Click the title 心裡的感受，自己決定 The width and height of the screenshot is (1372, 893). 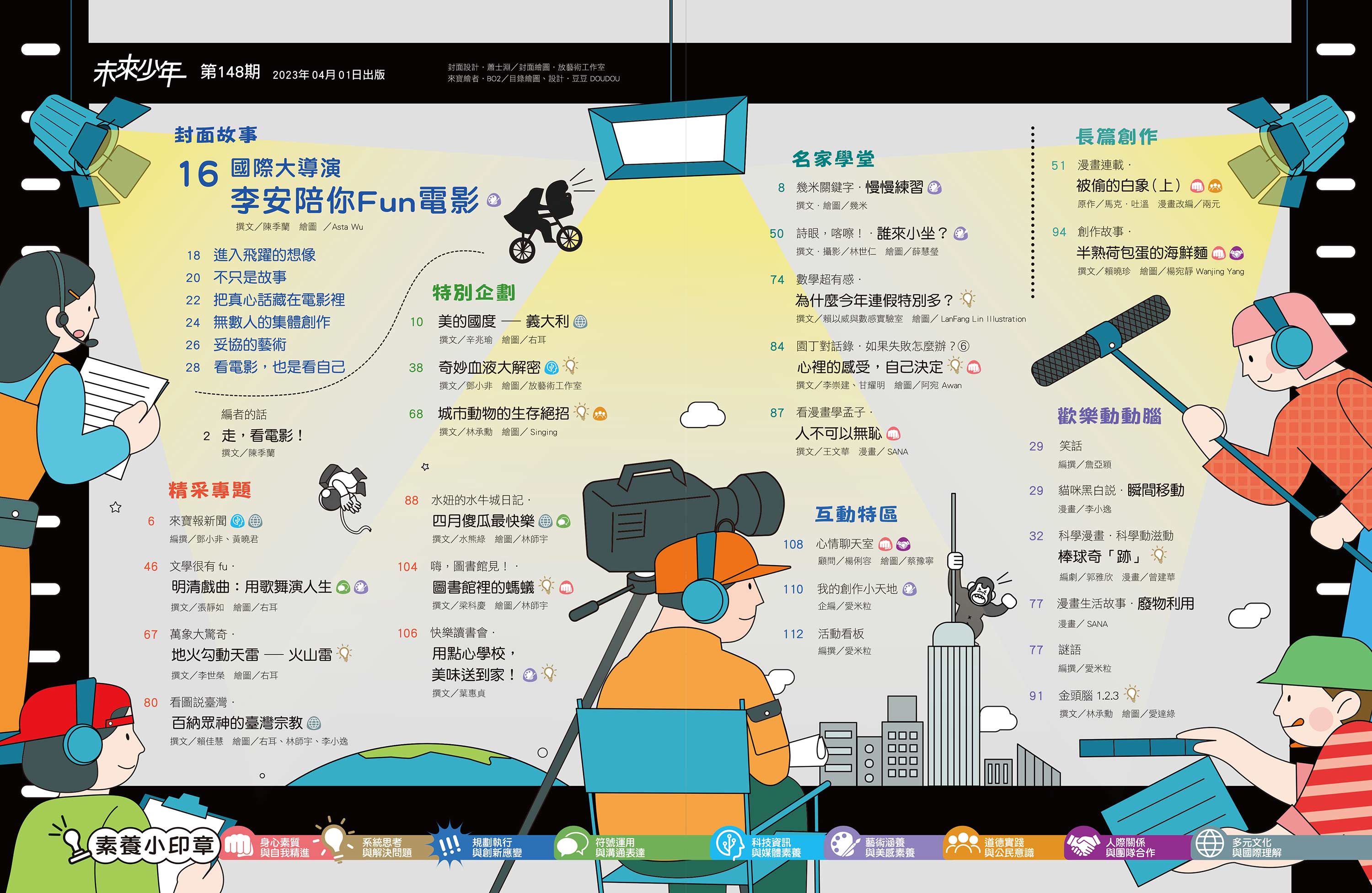(869, 367)
